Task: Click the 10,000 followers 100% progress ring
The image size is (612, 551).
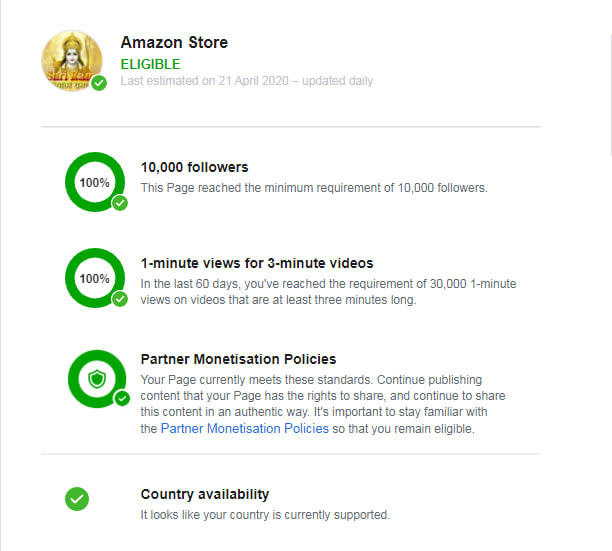Action: point(94,182)
